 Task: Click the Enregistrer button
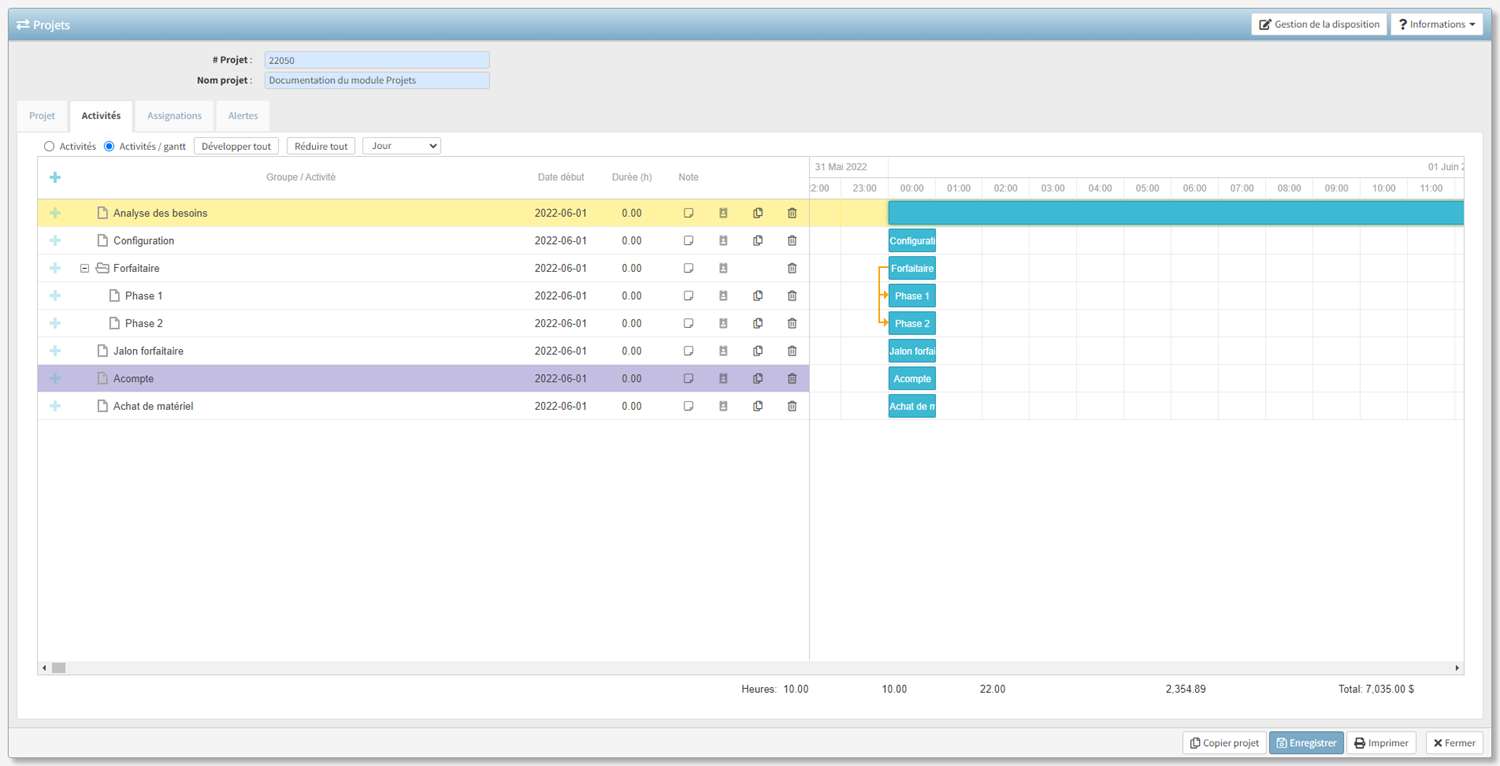1306,743
